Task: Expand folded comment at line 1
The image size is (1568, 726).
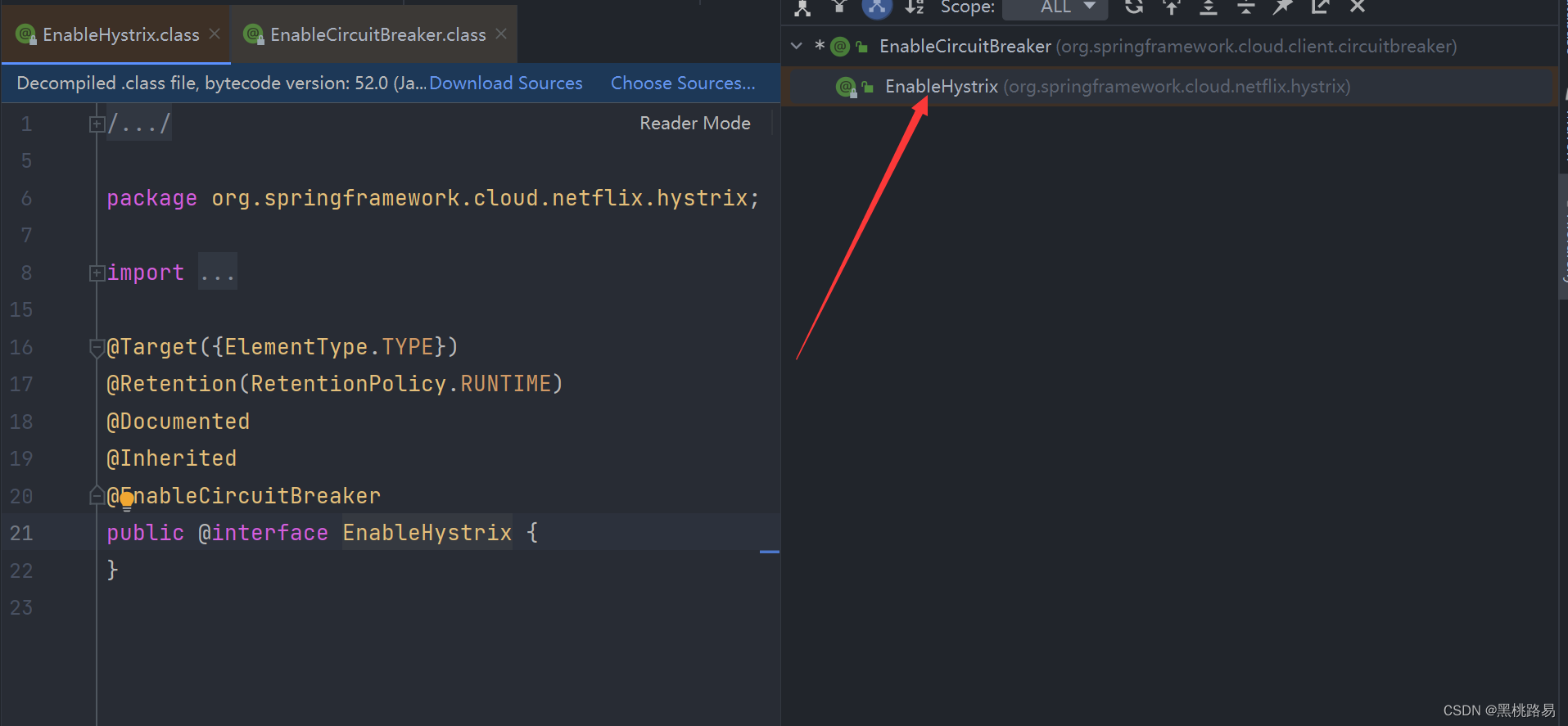Action: click(x=97, y=124)
